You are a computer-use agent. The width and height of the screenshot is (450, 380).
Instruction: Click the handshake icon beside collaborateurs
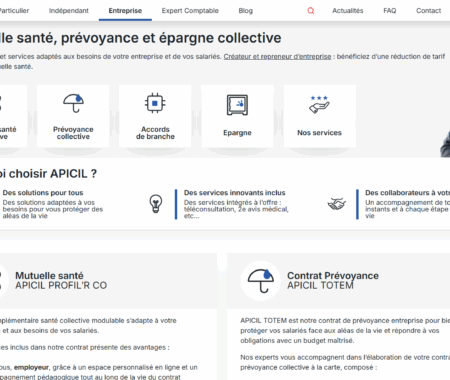337,204
